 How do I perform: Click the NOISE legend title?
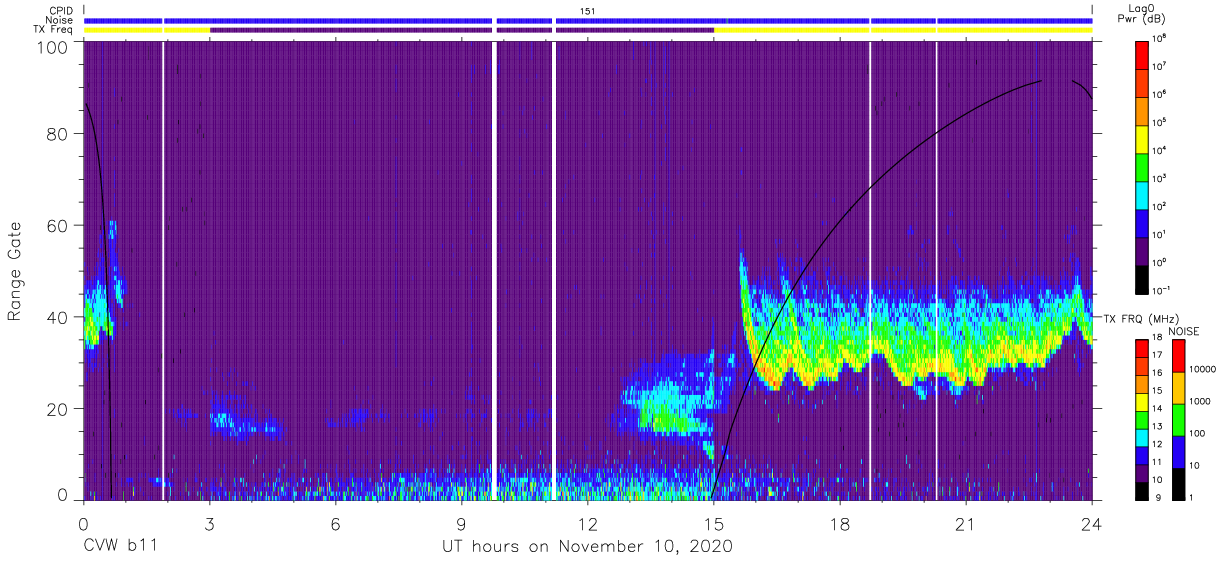click(1184, 330)
